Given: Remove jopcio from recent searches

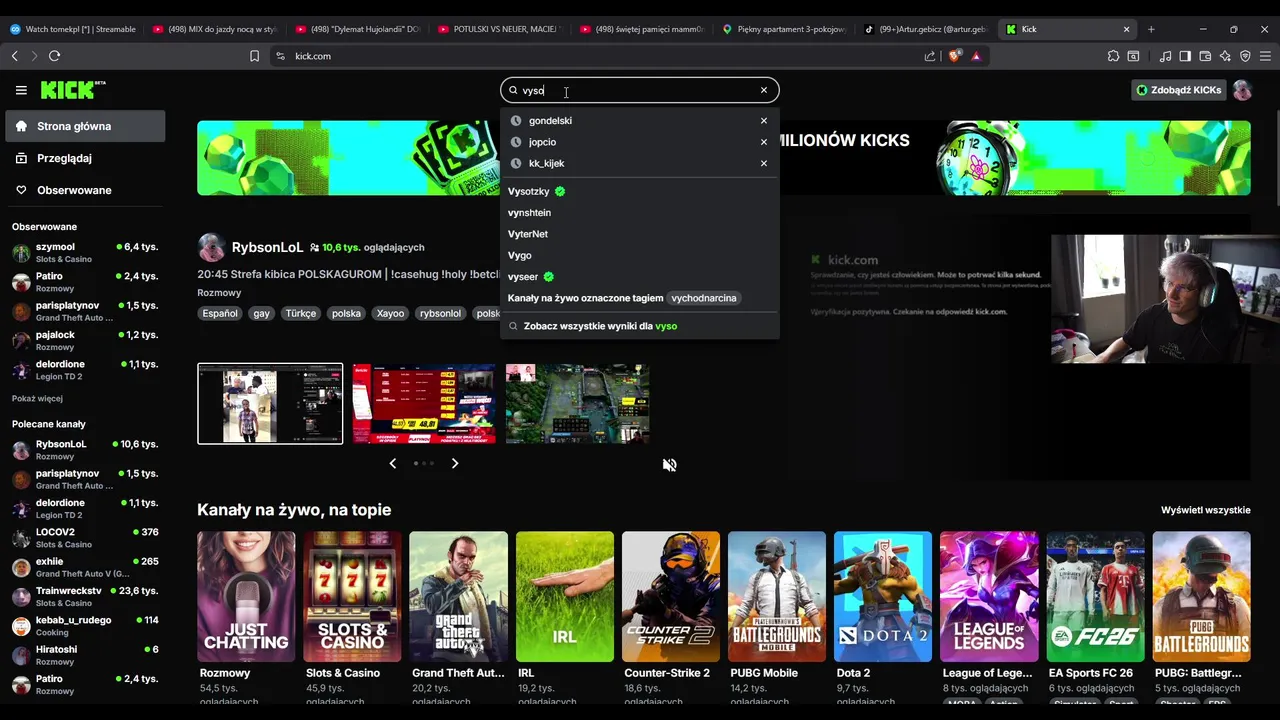Looking at the screenshot, I should [x=764, y=142].
